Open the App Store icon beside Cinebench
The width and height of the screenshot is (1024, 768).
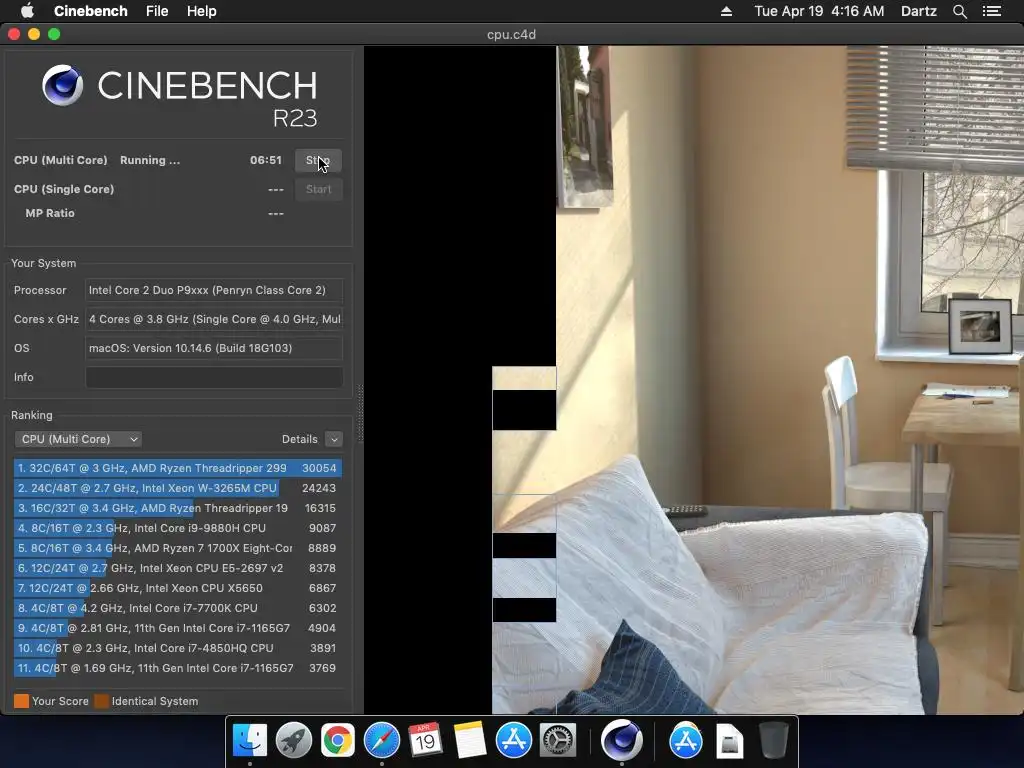[685, 741]
